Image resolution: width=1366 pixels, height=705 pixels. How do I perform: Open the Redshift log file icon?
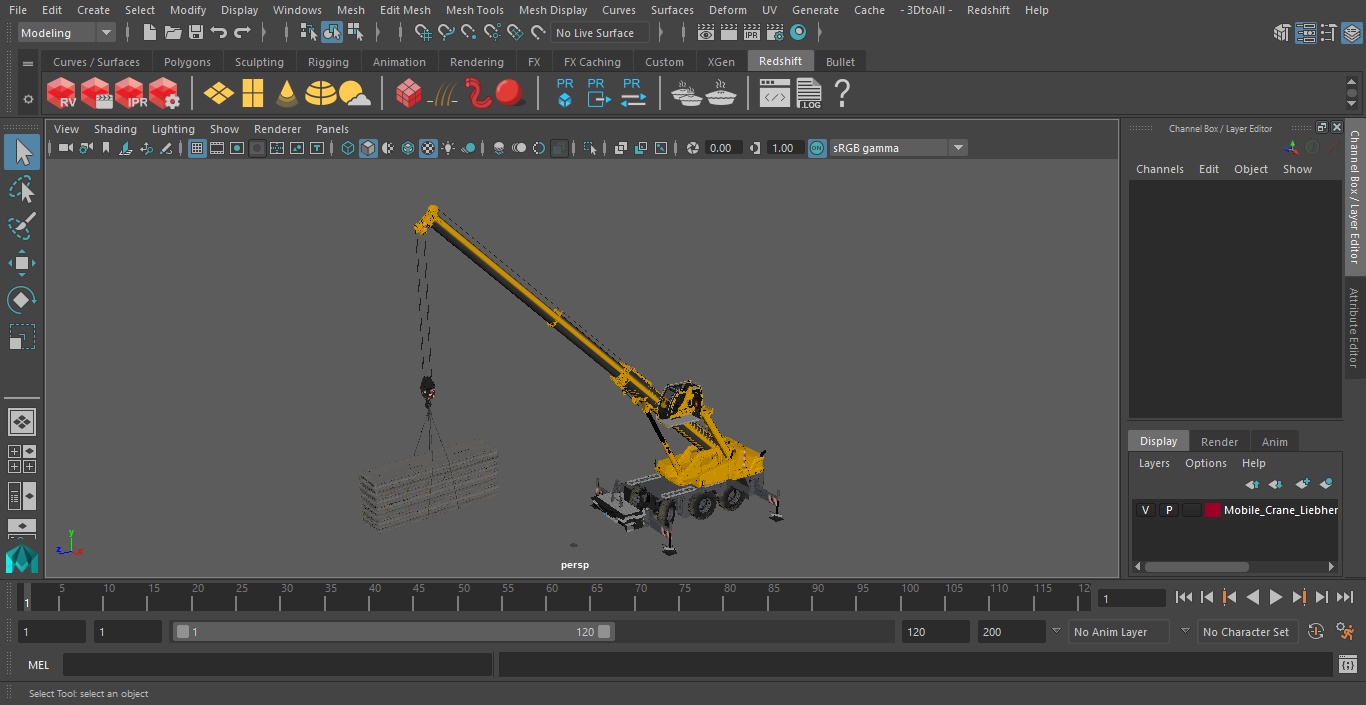pos(808,94)
